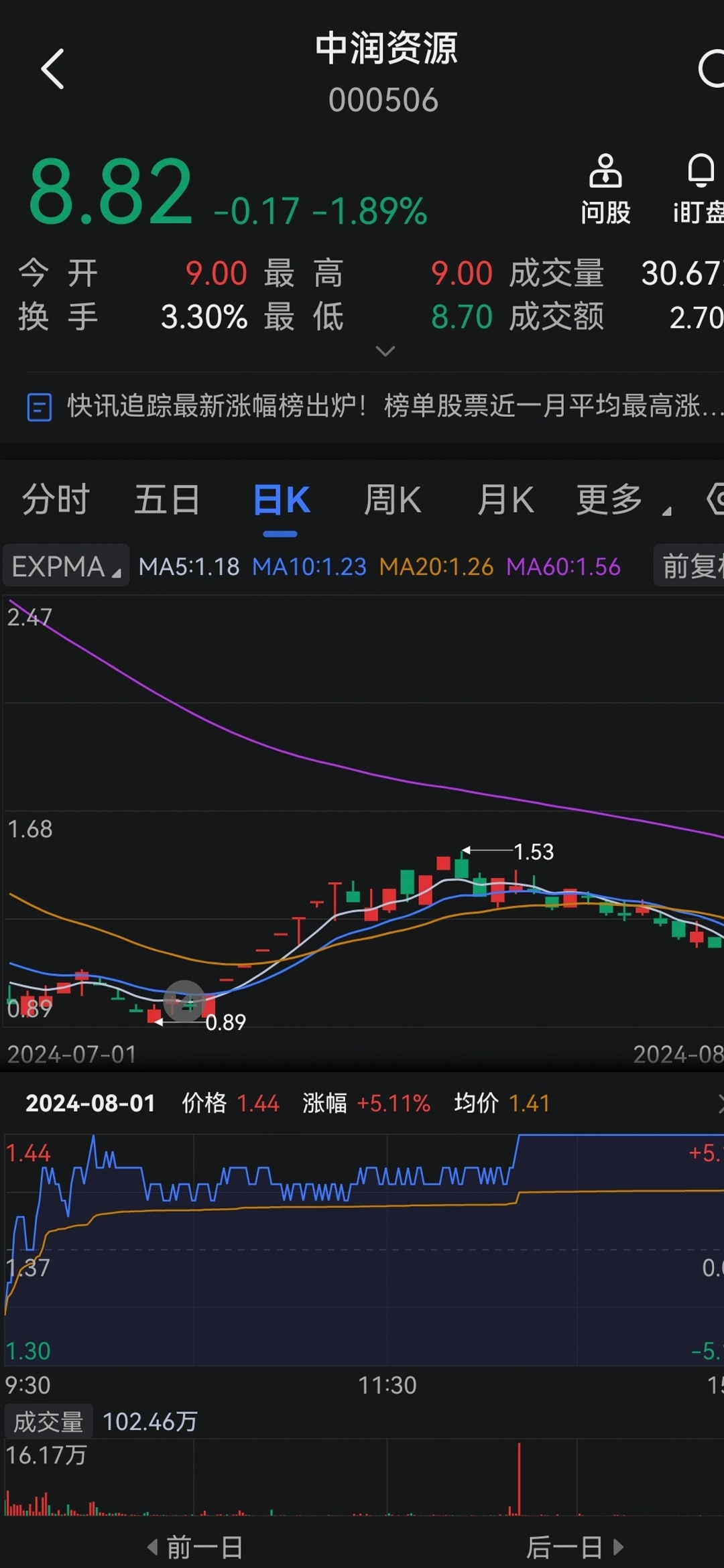Tap the 2024-07-01 chart start date
The image size is (724, 1568).
(x=72, y=1055)
